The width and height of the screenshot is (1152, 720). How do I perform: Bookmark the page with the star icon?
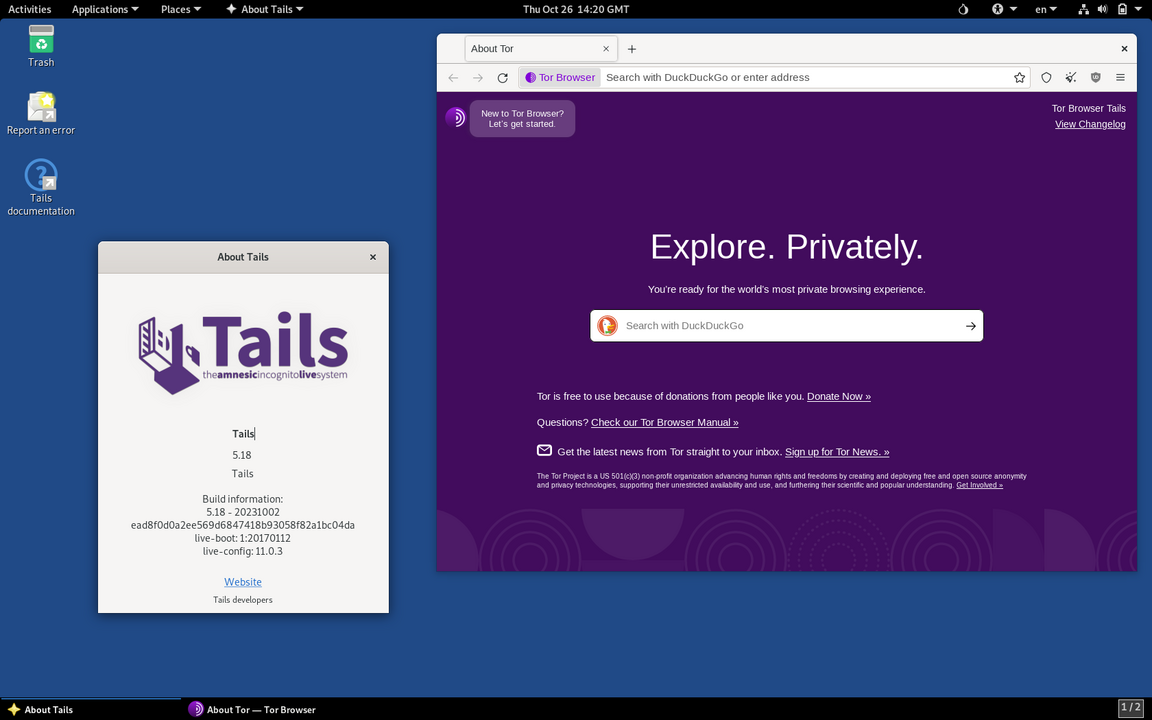point(1019,77)
